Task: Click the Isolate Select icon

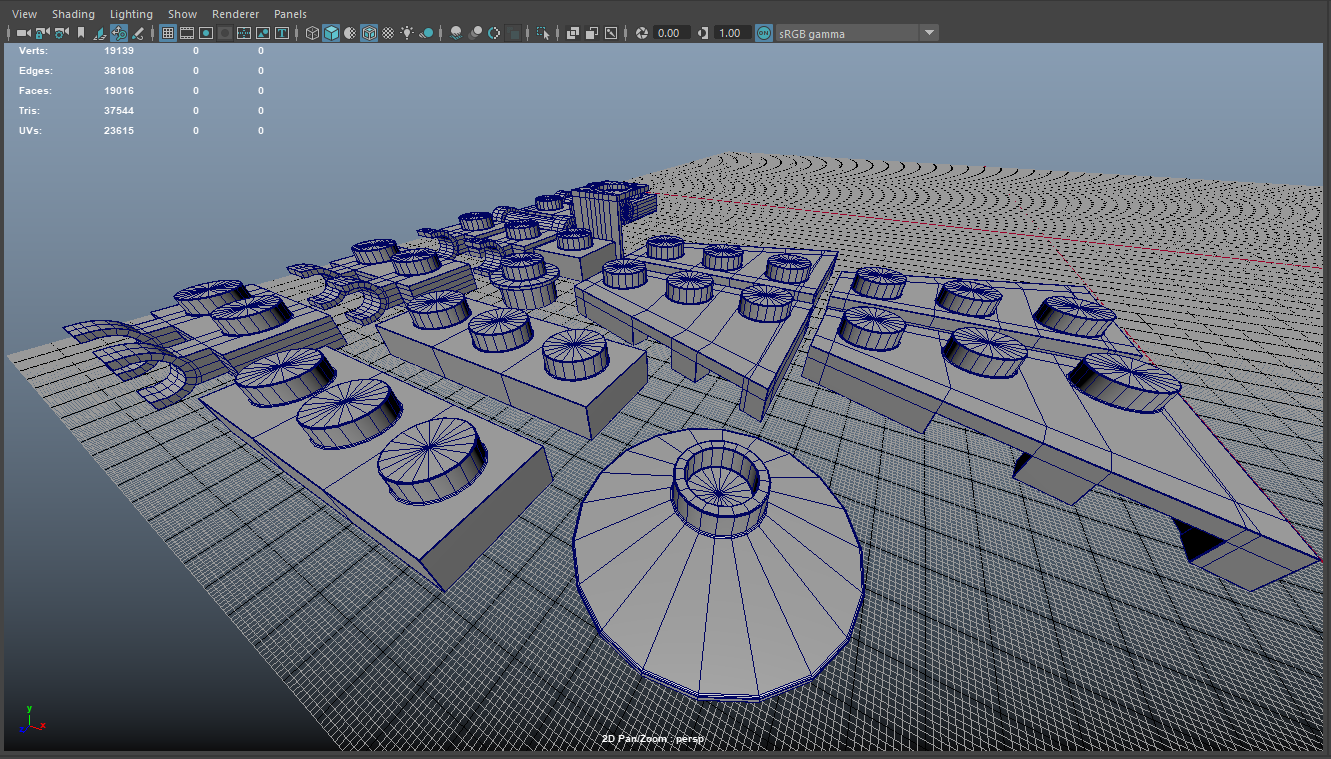Action: coord(543,33)
